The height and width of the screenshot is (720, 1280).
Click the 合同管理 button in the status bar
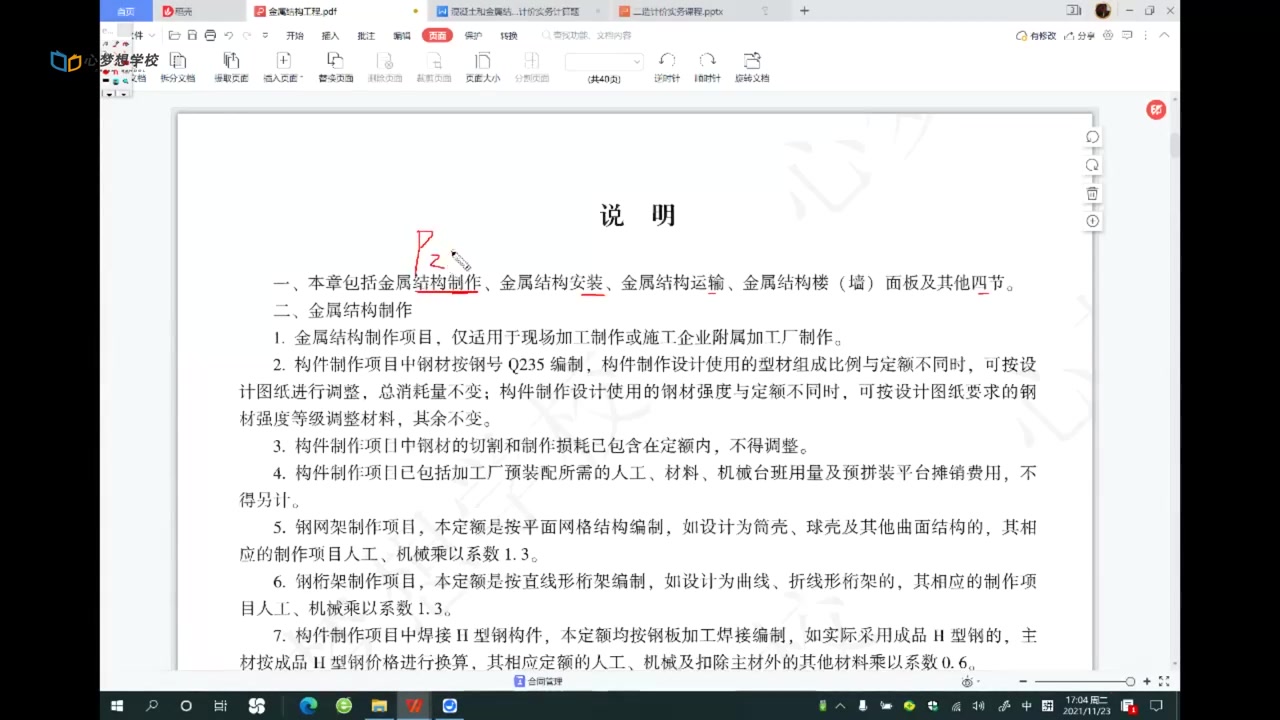pyautogui.click(x=540, y=681)
